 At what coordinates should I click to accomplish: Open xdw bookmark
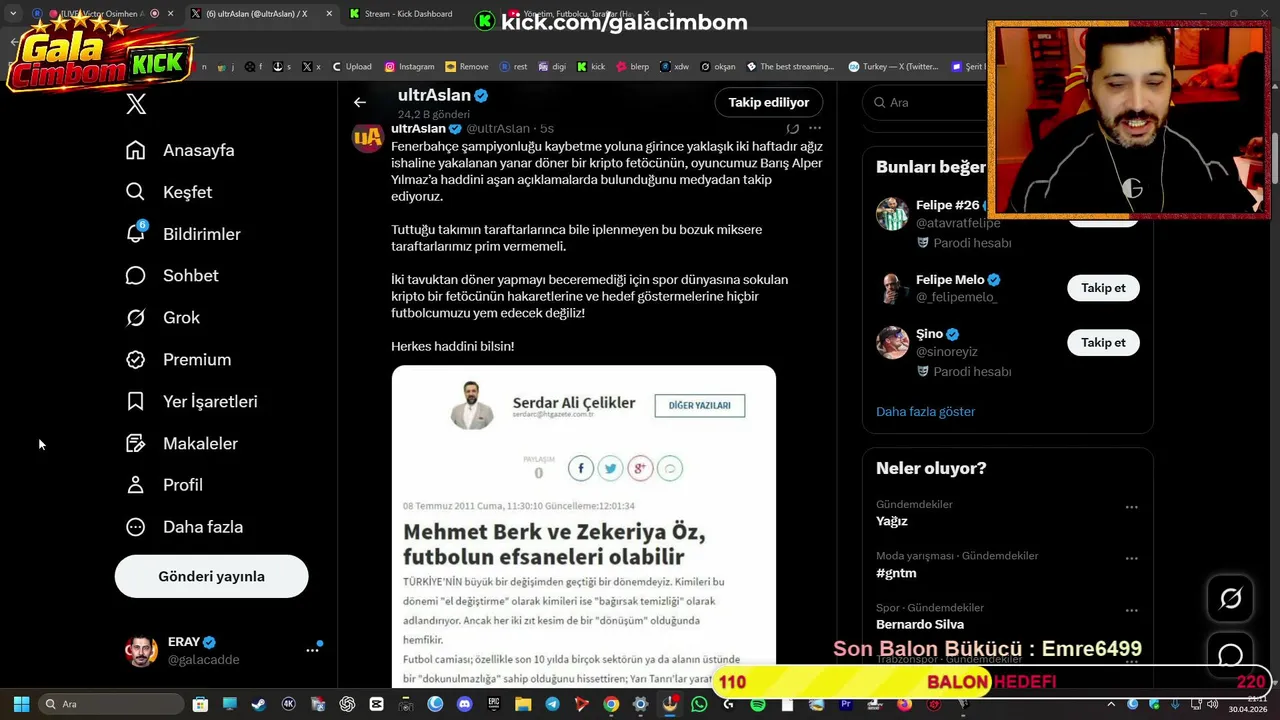(x=674, y=67)
